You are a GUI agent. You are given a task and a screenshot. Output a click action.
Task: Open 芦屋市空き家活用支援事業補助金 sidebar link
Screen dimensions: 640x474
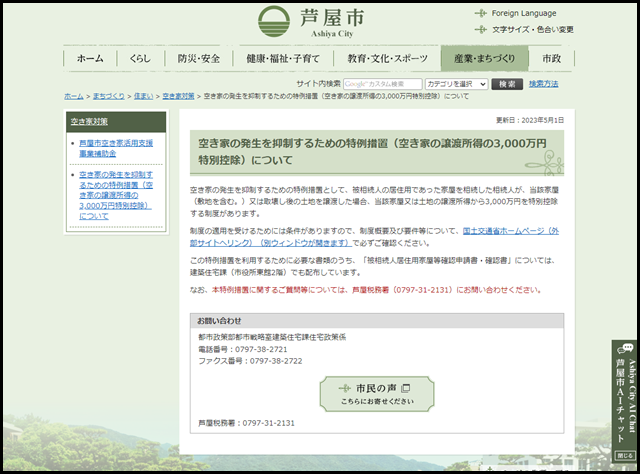[x=116, y=148]
